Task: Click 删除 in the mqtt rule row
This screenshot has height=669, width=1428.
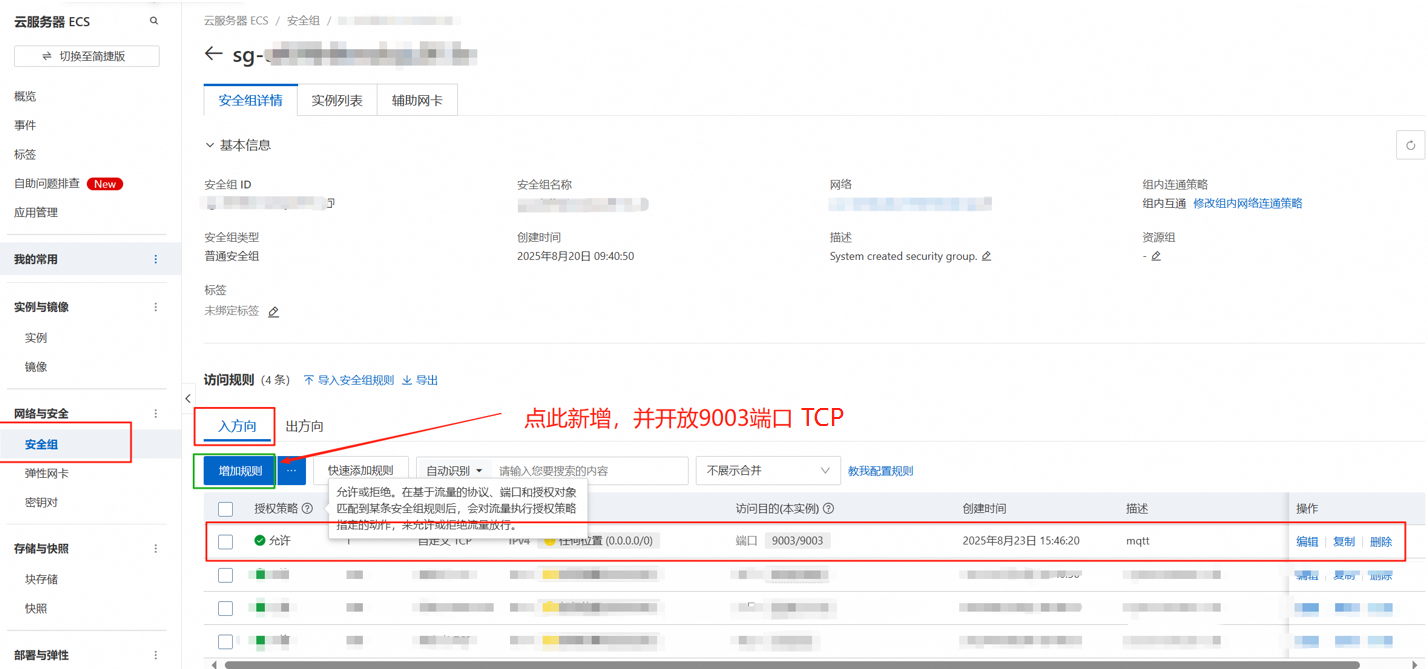Action: [x=1381, y=541]
